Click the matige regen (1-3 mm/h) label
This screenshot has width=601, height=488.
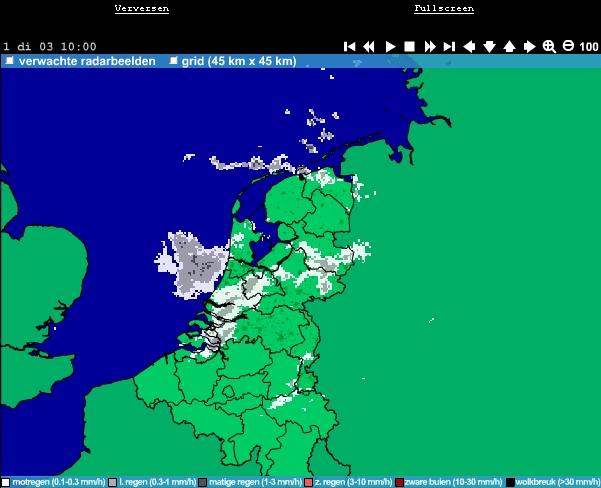tap(256, 482)
